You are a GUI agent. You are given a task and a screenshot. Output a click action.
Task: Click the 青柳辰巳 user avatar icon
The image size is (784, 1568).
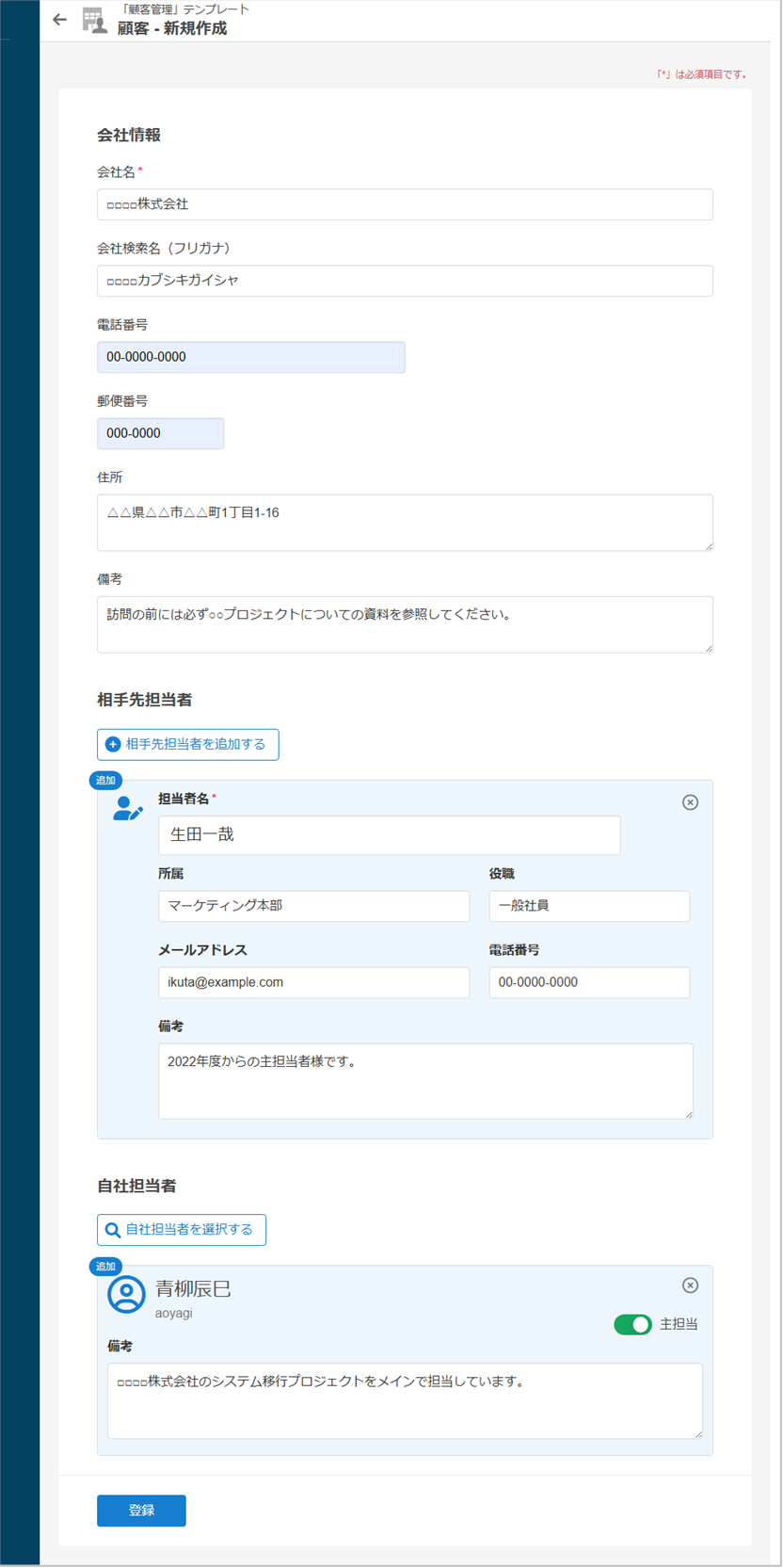[x=126, y=1295]
